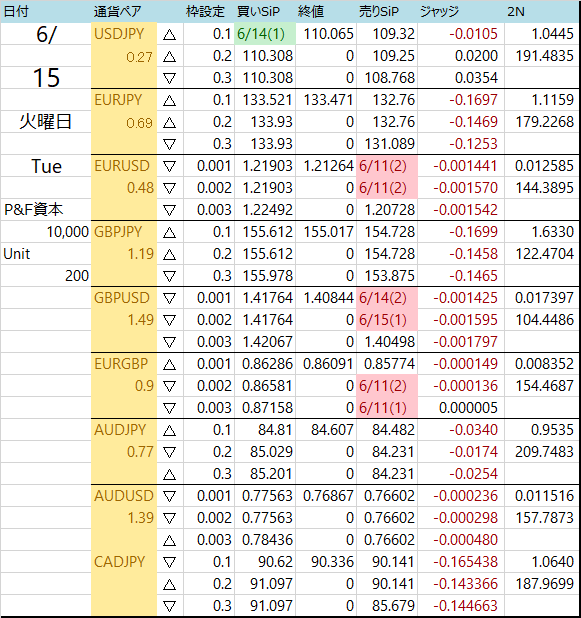Click the down triangle in AUDJPY 0.2 row
581x618 pixels.
(169, 452)
